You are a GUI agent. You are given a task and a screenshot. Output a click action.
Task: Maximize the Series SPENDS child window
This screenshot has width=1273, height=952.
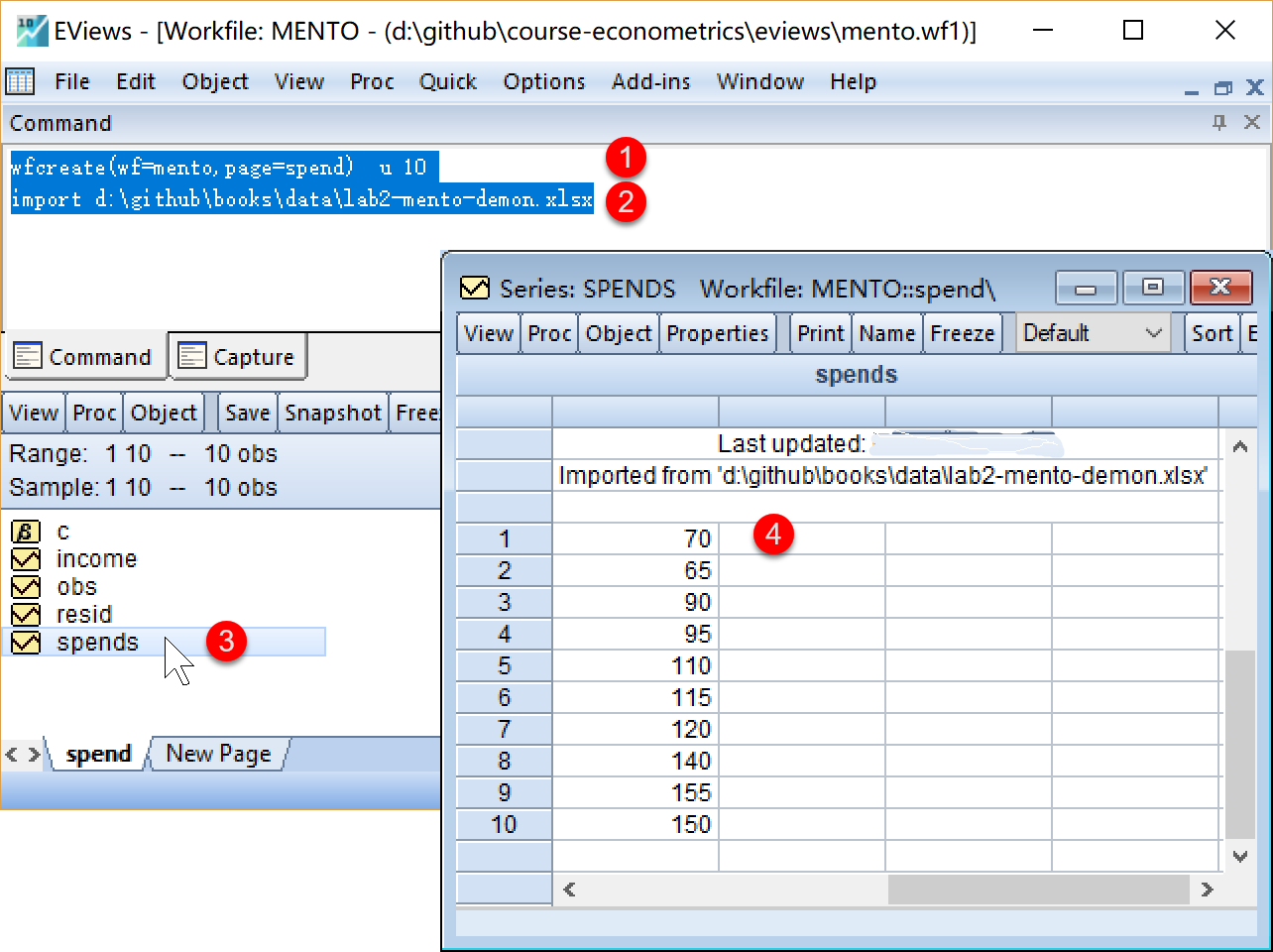tap(1152, 288)
